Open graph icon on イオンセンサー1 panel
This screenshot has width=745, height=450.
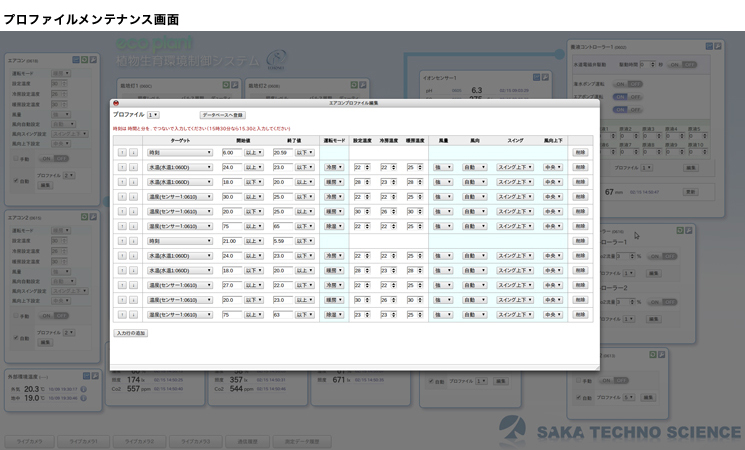click(536, 77)
